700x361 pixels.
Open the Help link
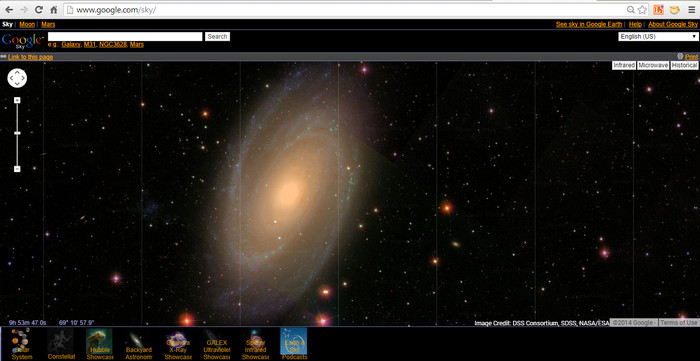(635, 25)
